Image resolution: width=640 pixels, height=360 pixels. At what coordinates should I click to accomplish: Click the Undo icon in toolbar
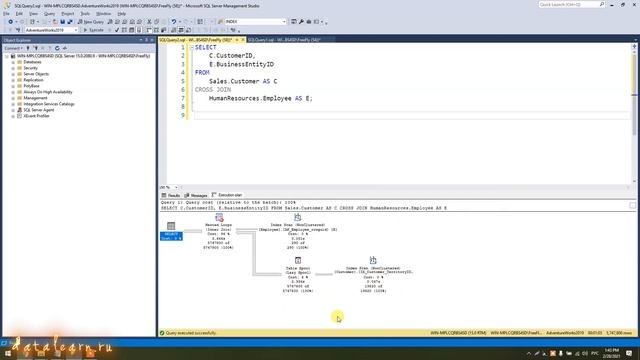point(174,22)
